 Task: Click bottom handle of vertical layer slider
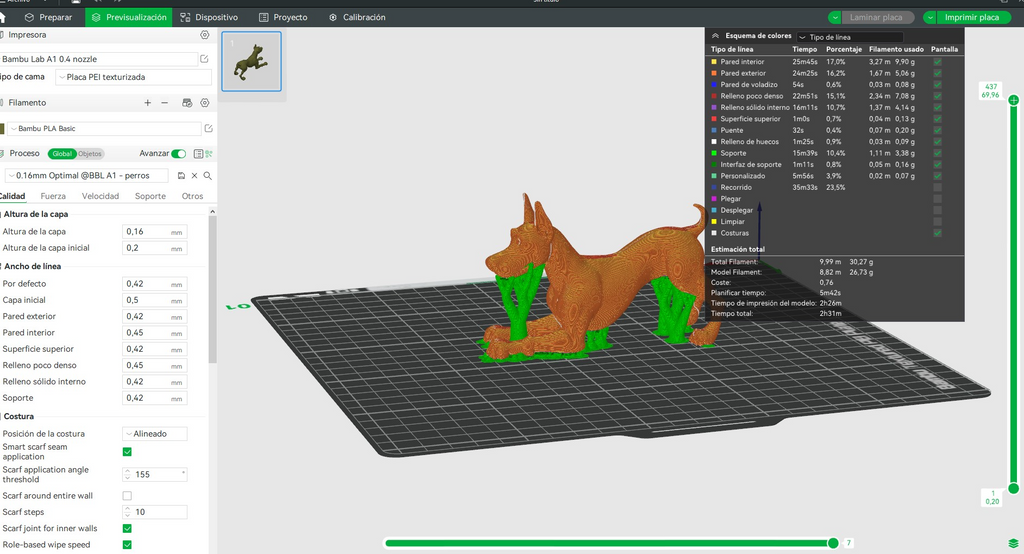1014,488
